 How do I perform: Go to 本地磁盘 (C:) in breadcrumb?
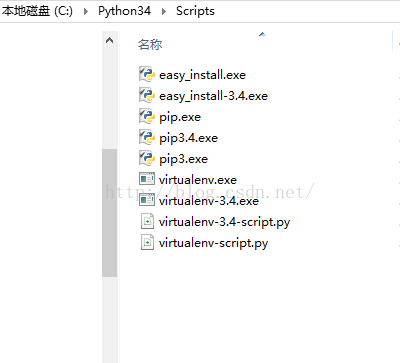[x=37, y=11]
